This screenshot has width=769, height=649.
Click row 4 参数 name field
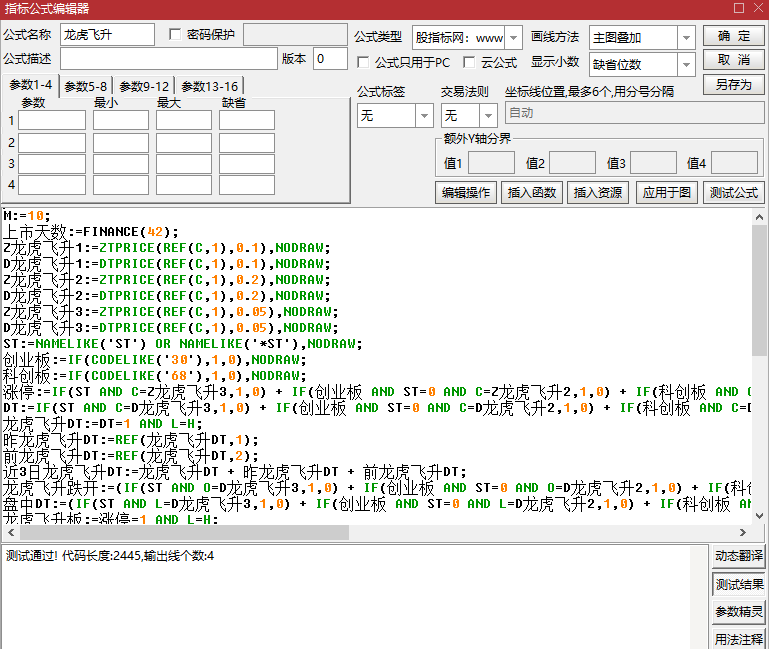[x=52, y=185]
